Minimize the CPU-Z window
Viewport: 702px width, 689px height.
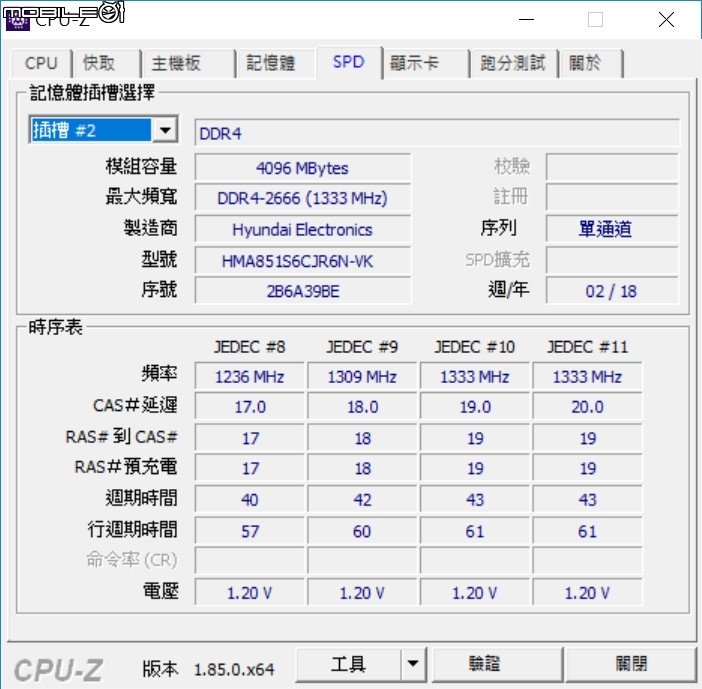(526, 20)
